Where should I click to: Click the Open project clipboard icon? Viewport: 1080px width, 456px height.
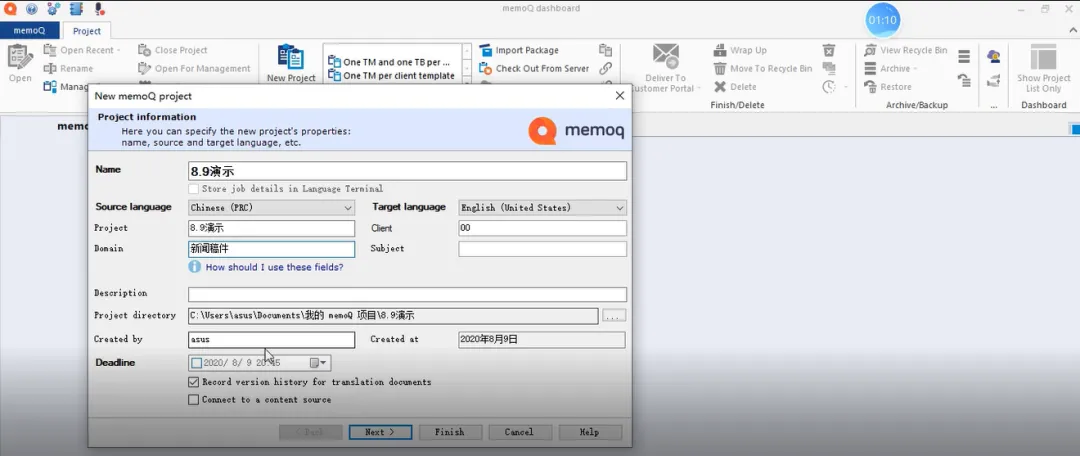click(20, 57)
